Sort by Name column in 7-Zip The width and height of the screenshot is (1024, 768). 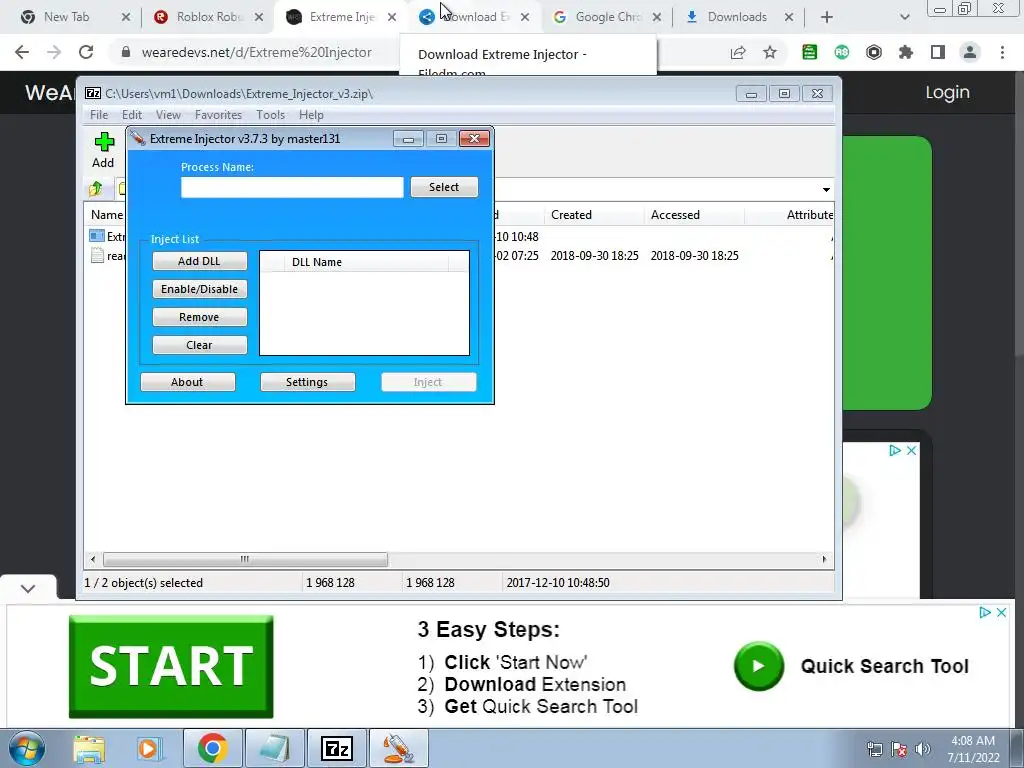point(106,215)
